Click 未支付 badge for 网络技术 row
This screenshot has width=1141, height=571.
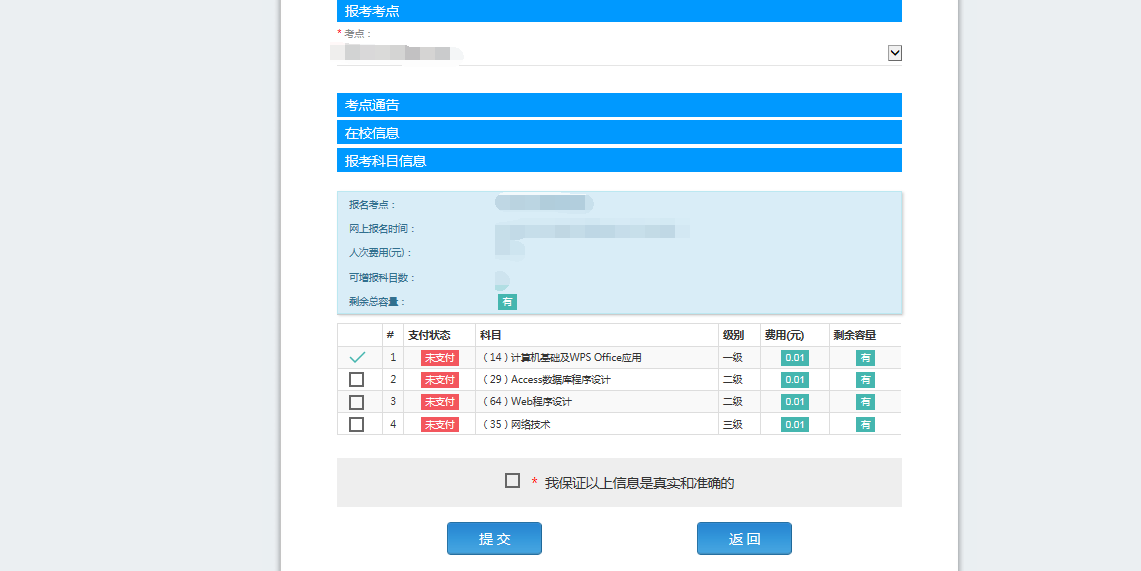click(439, 424)
